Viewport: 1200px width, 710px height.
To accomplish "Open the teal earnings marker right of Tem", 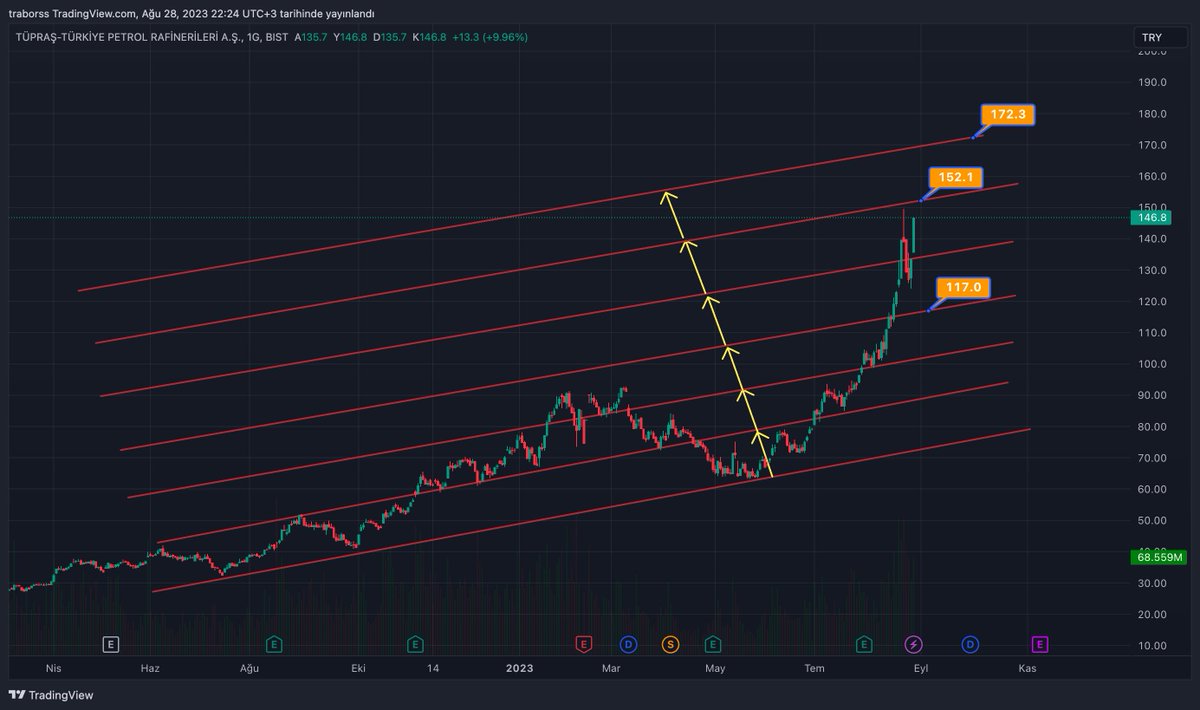I will tap(864, 645).
